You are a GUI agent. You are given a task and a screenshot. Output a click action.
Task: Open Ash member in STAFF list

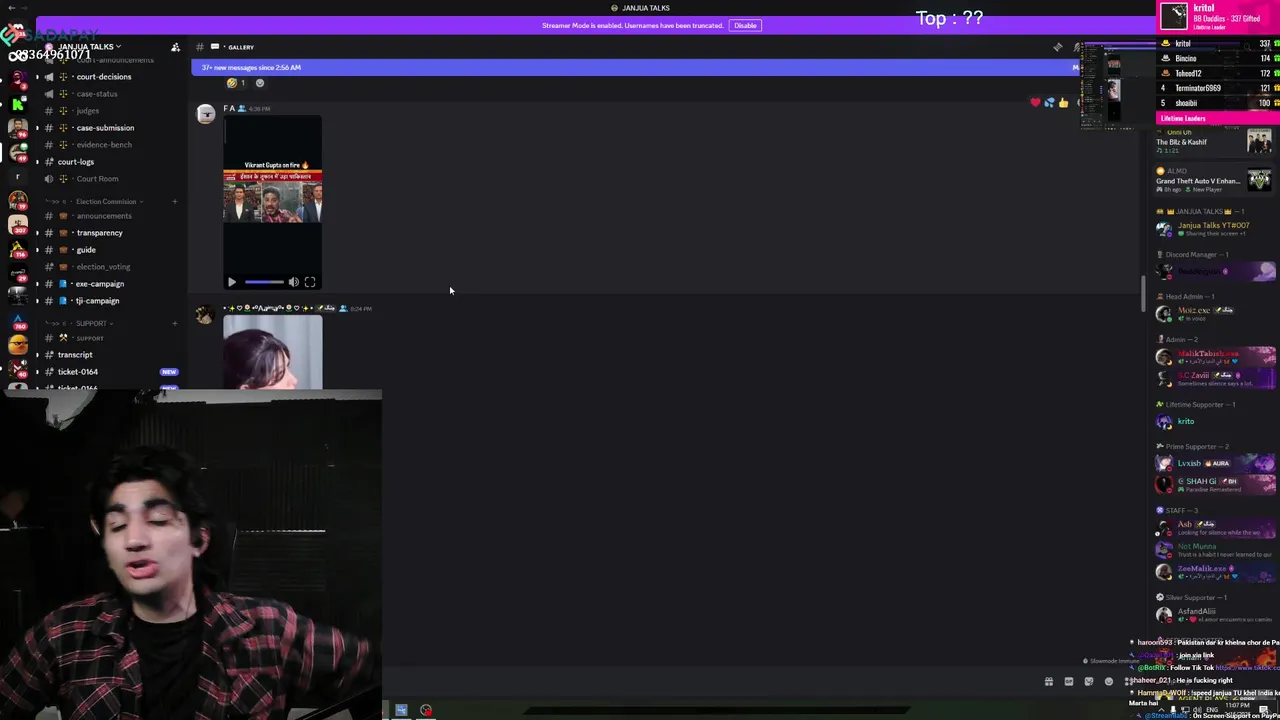[1213, 528]
